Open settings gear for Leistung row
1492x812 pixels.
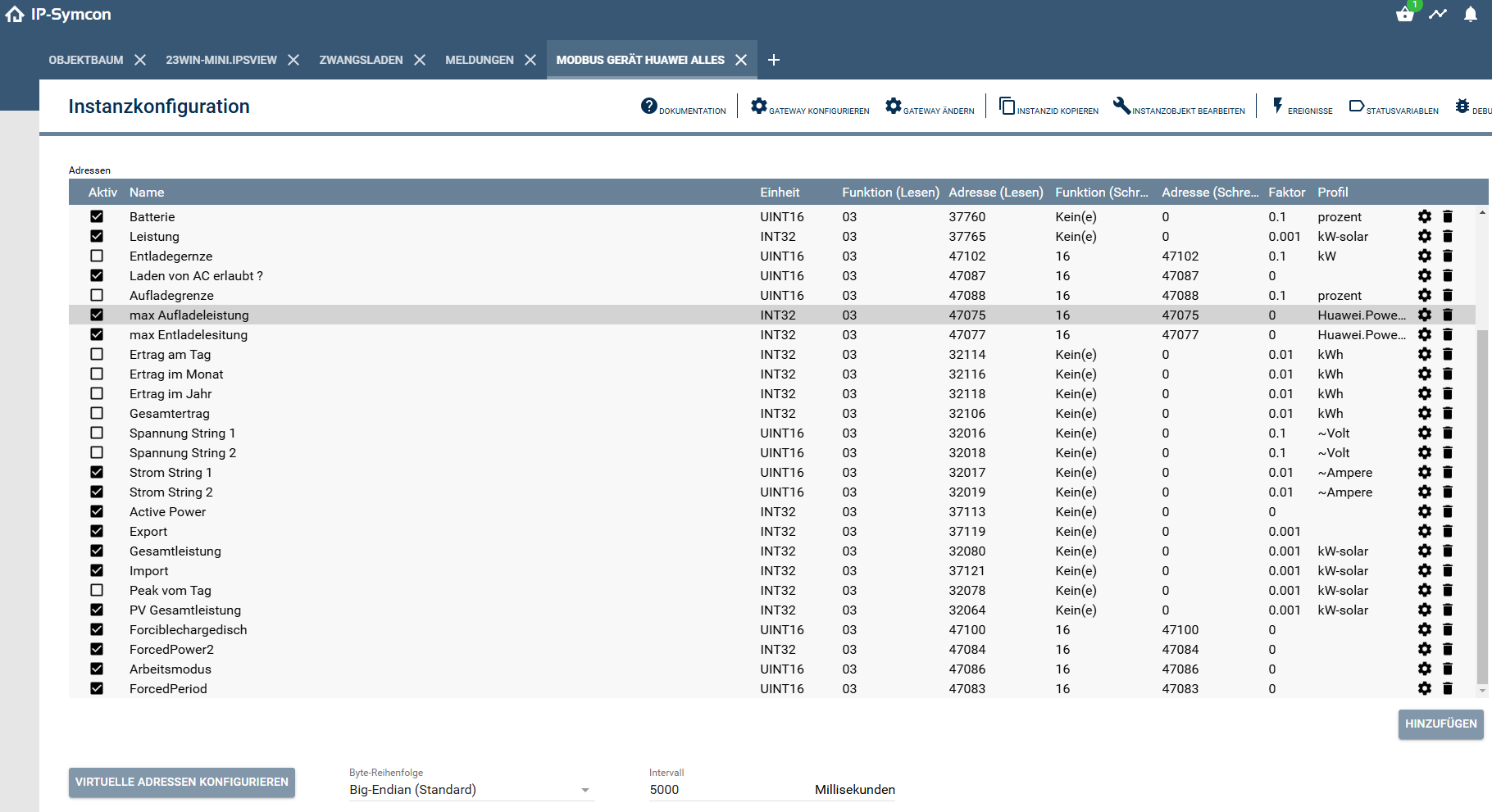point(1425,236)
